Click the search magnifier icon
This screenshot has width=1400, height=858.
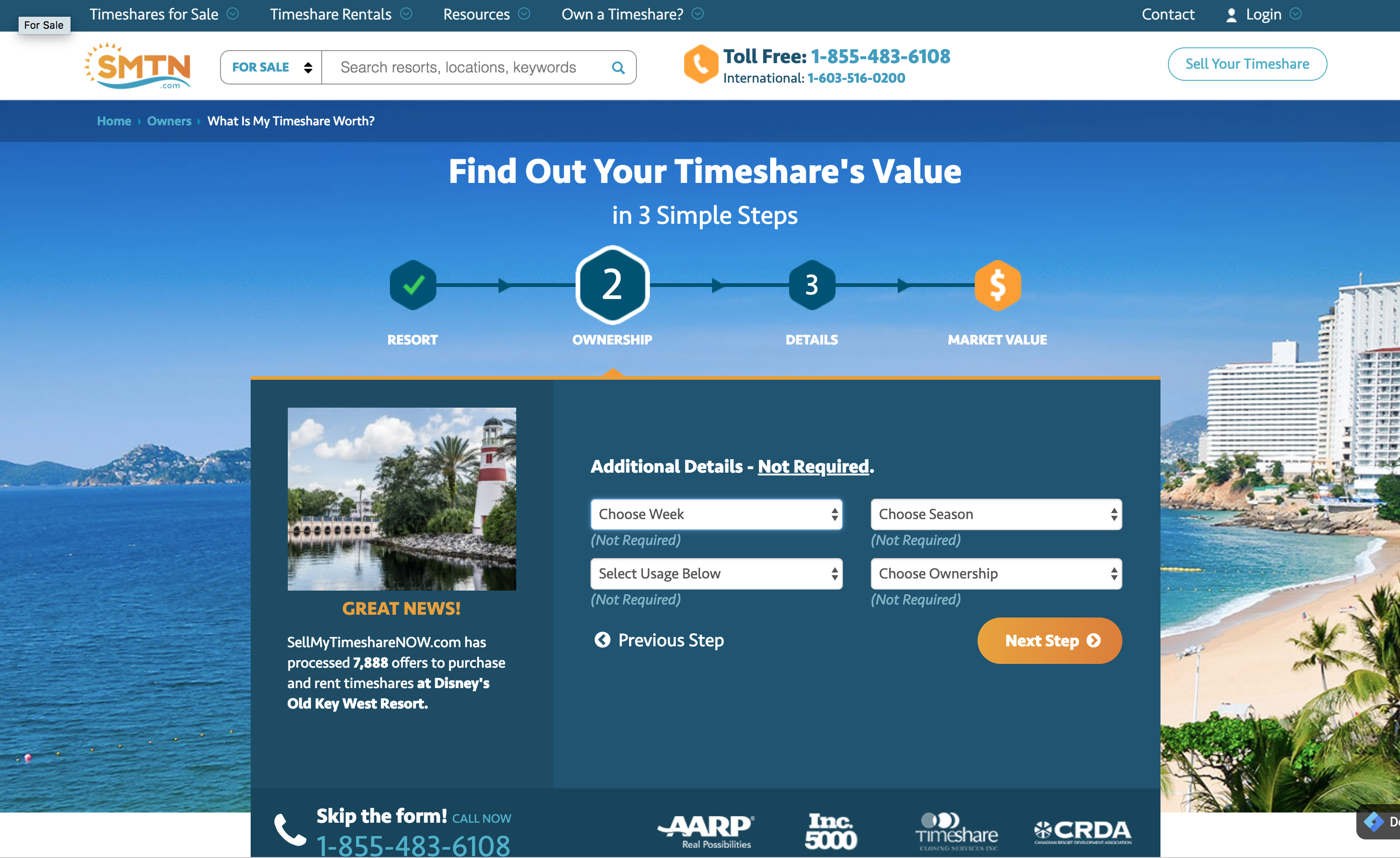pyautogui.click(x=618, y=68)
